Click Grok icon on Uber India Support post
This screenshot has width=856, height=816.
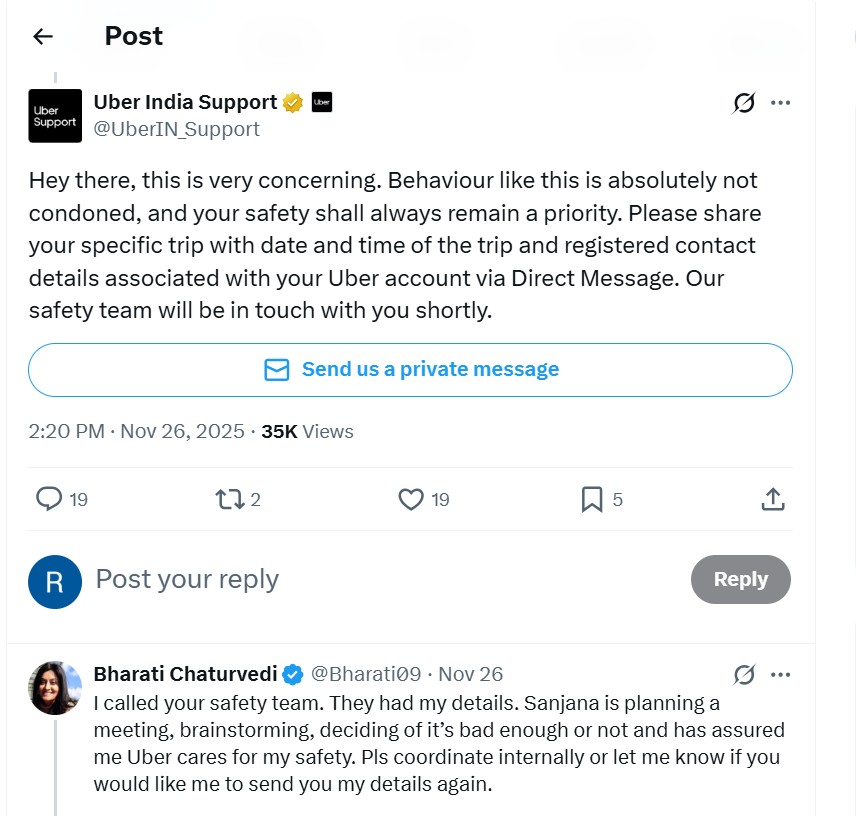pos(743,103)
